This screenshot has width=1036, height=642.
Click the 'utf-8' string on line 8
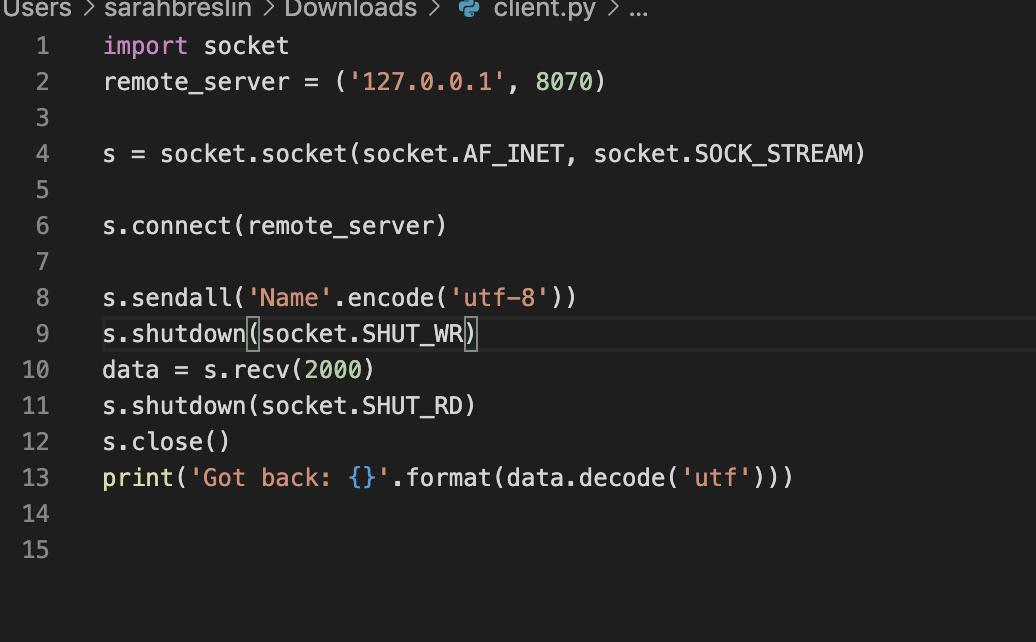(499, 298)
